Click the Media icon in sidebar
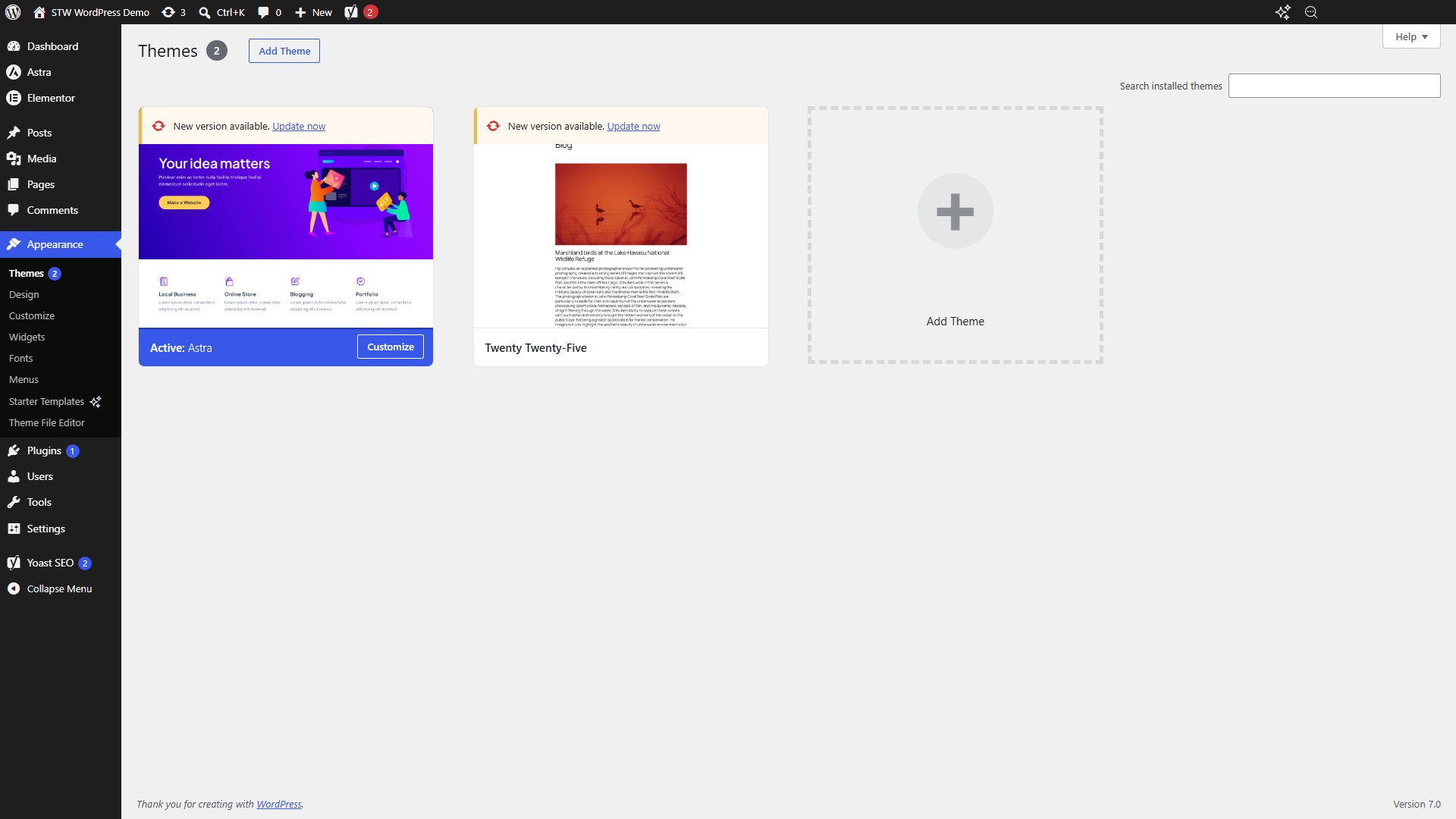The width and height of the screenshot is (1456, 819). pos(14,158)
